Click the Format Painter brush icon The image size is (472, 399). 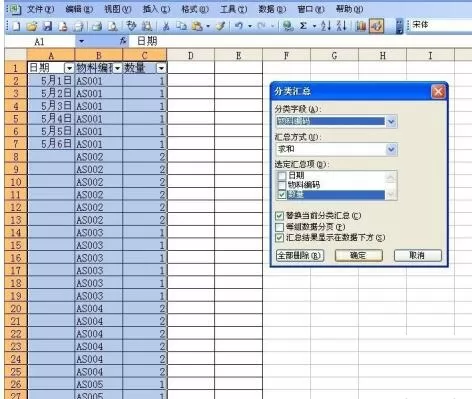tap(221, 26)
